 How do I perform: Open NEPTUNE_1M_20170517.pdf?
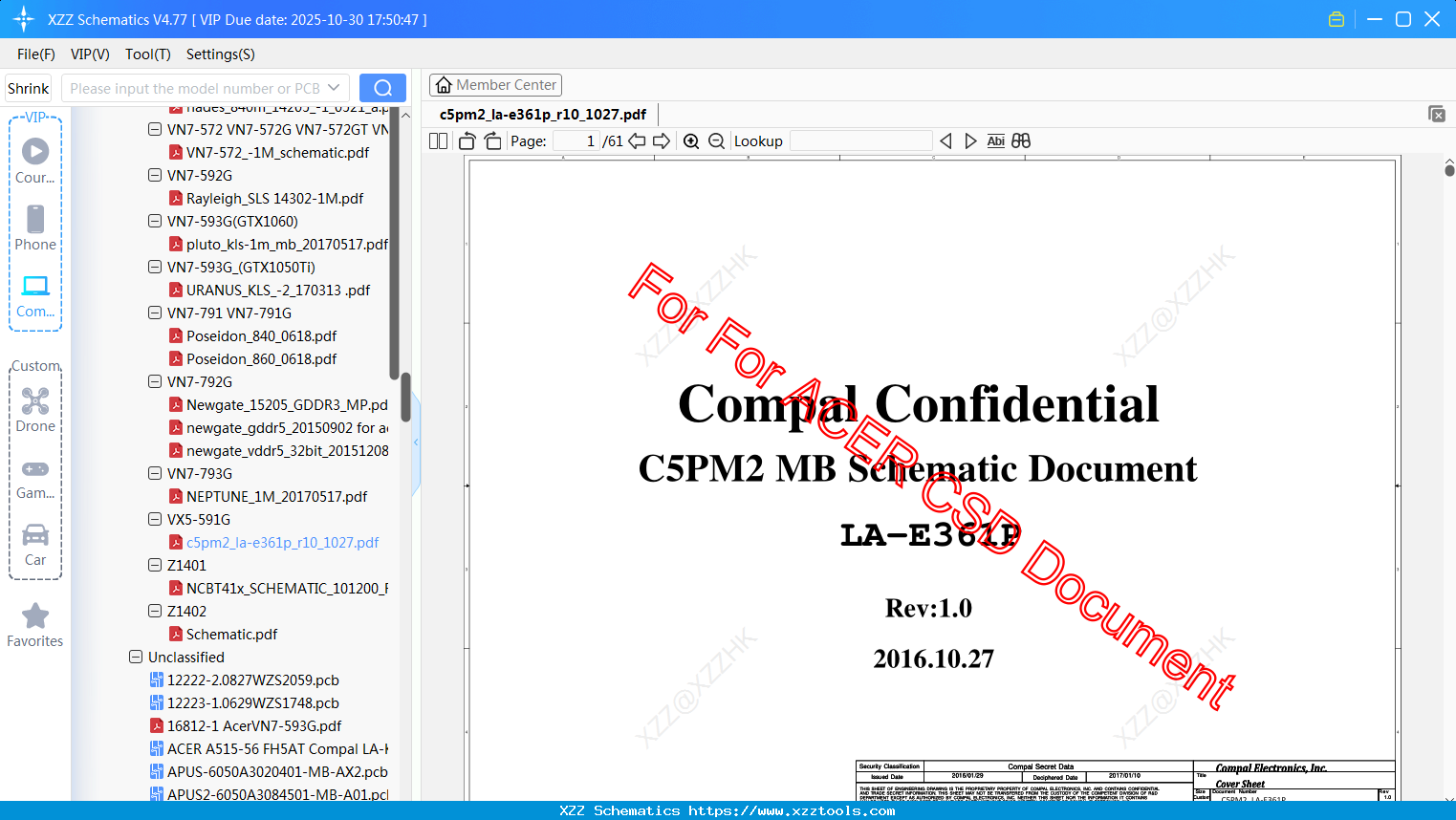(276, 496)
